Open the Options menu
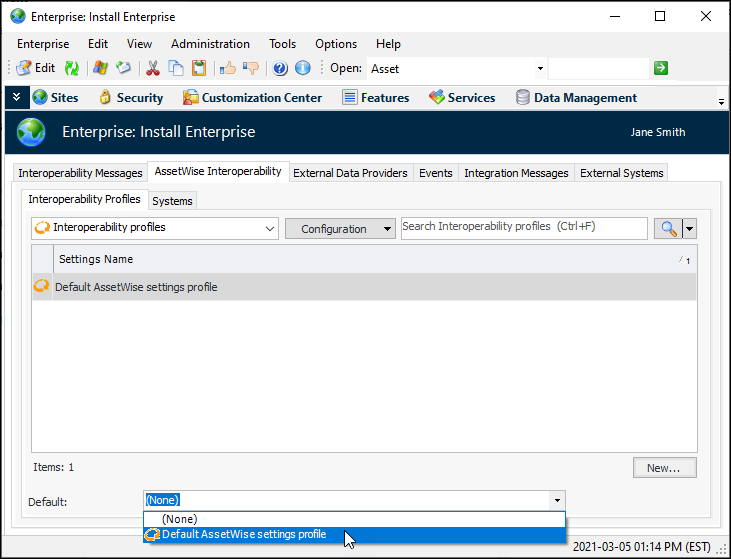 coord(336,44)
